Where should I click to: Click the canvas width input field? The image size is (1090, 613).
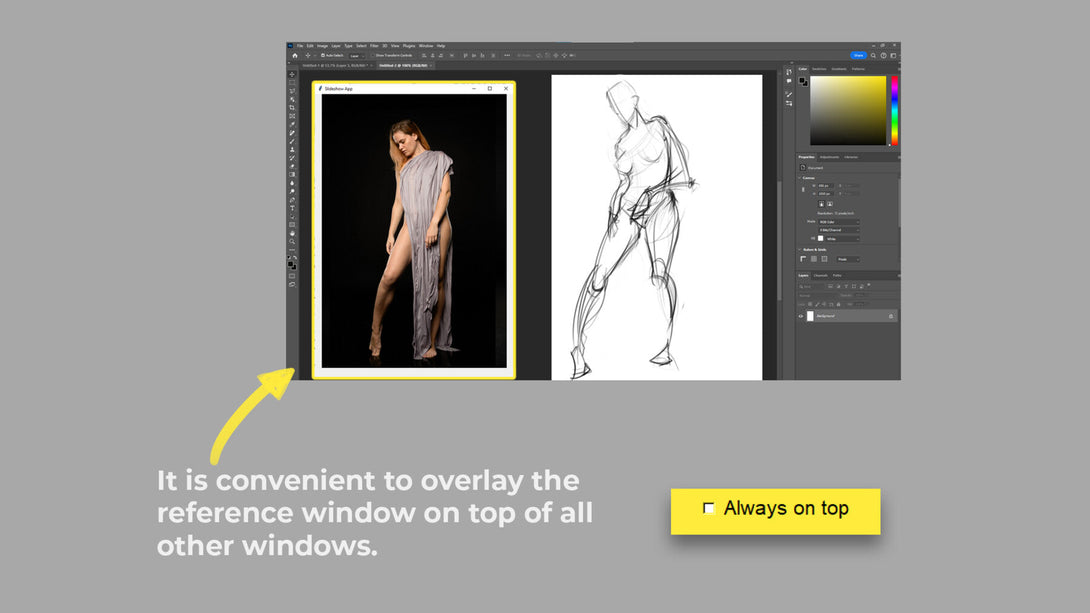(x=826, y=186)
